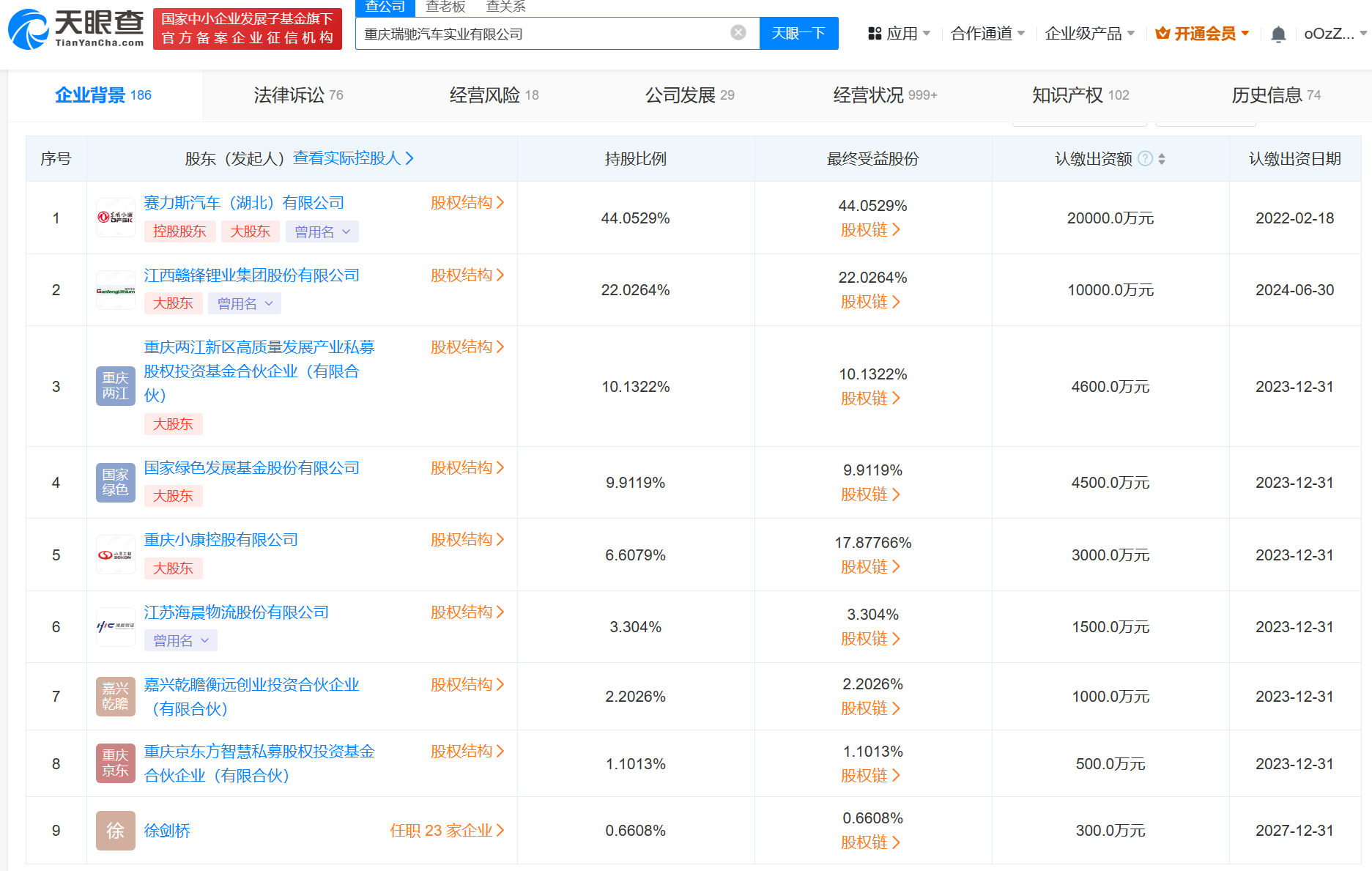Image resolution: width=1372 pixels, height=871 pixels.
Task: Click the VIP crown icon by 开通会员
Action: [1163, 33]
